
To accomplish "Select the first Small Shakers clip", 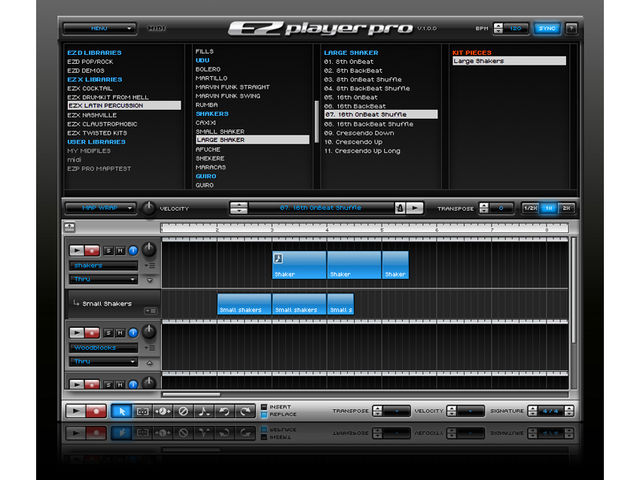I will tap(244, 304).
